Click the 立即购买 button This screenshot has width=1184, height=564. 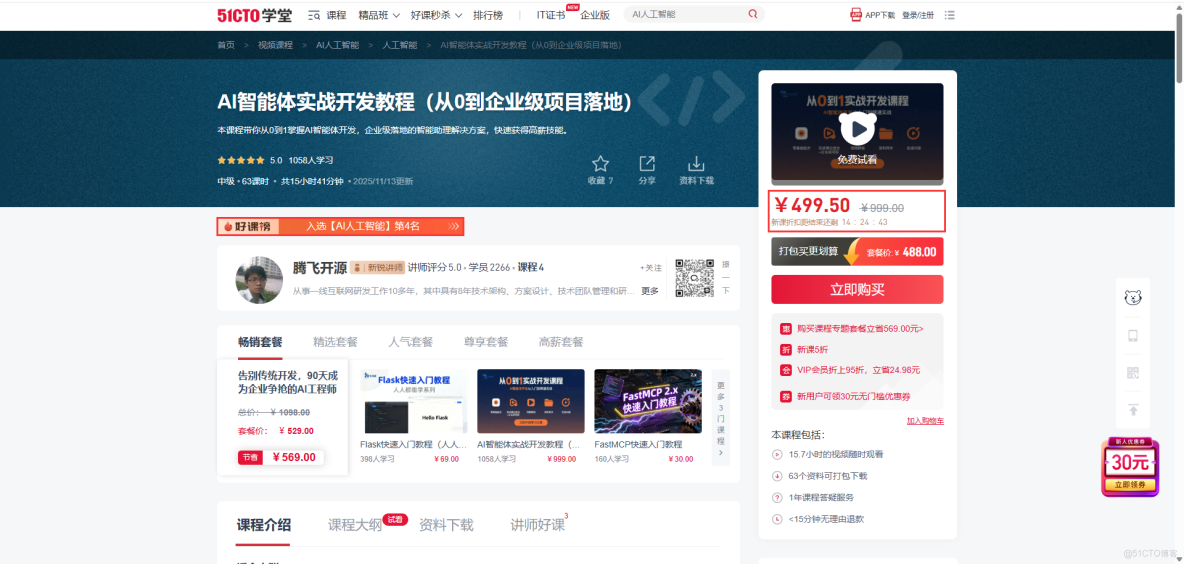(x=857, y=290)
